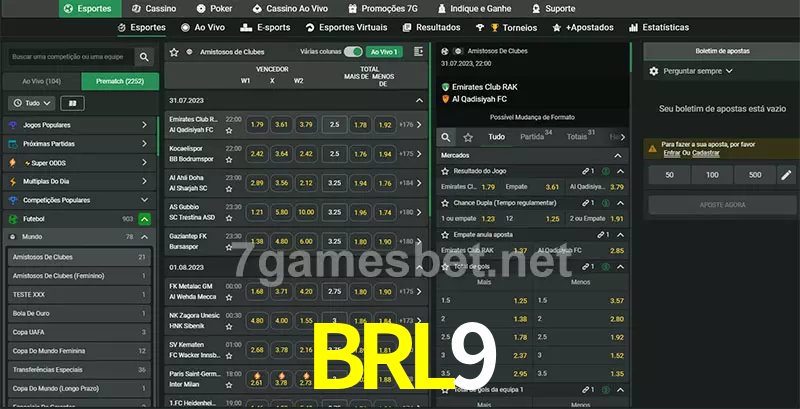This screenshot has height=409, width=800.
Task: Open Cassino Ao Vivo menu
Action: pyautogui.click(x=290, y=9)
